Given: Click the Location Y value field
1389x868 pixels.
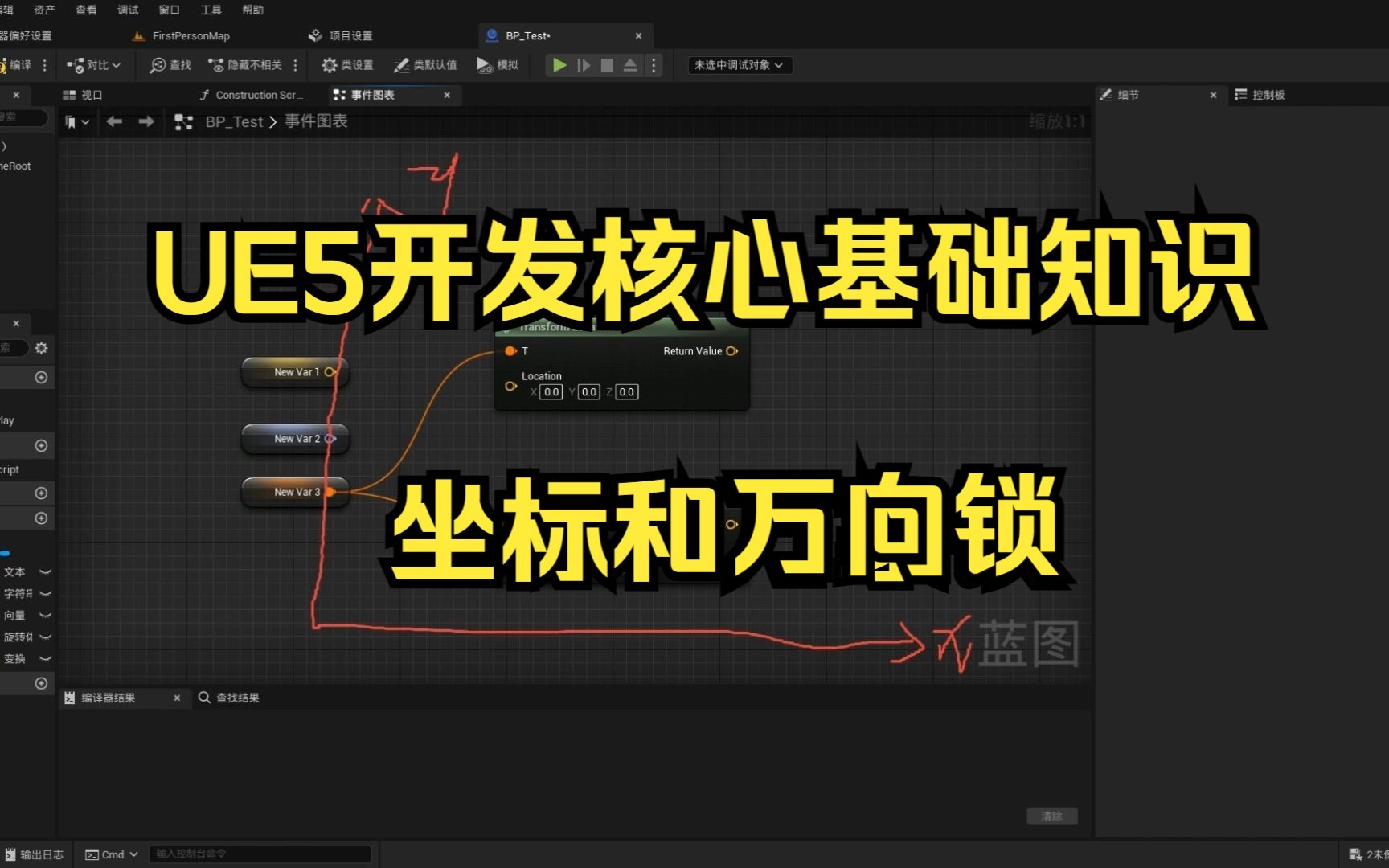Looking at the screenshot, I should (588, 392).
